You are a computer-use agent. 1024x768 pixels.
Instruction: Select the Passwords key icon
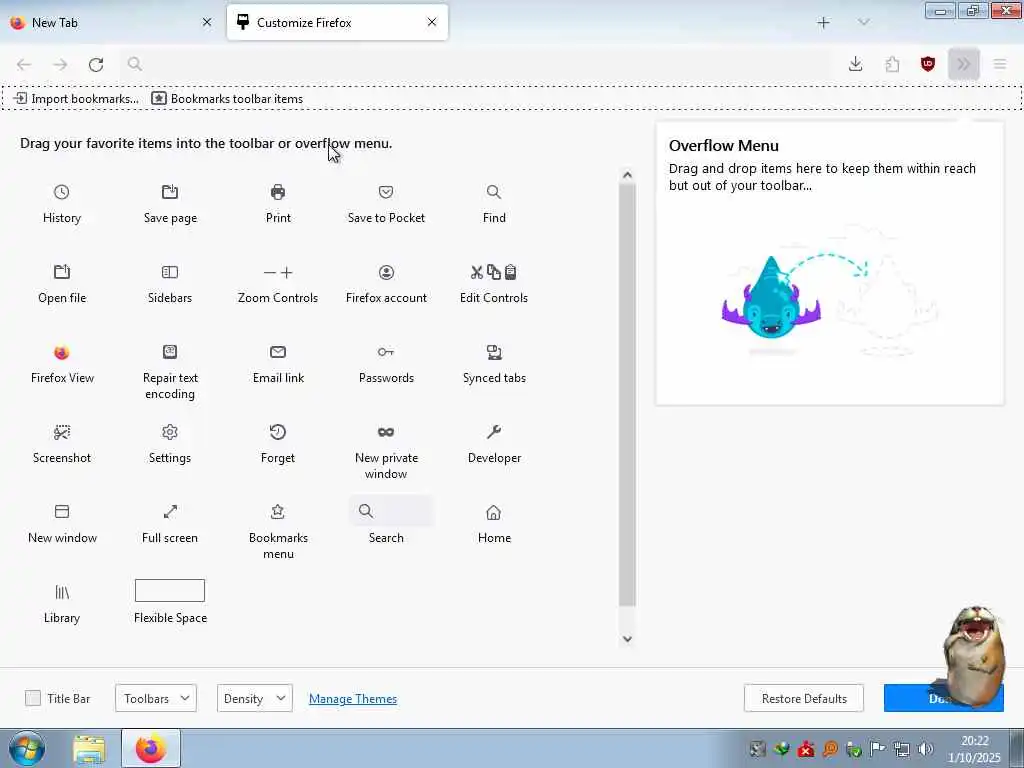coord(386,352)
